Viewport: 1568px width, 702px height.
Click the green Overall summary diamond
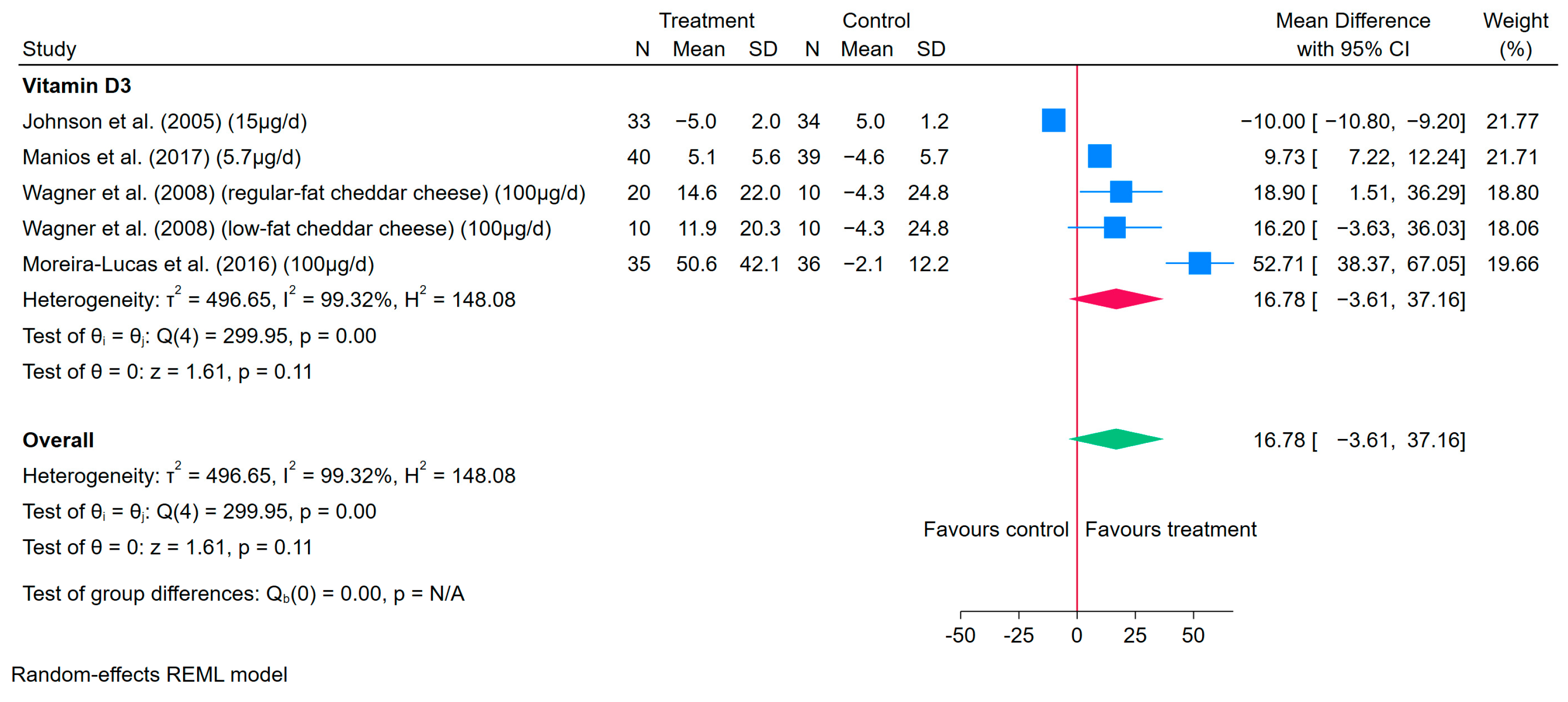(1116, 439)
